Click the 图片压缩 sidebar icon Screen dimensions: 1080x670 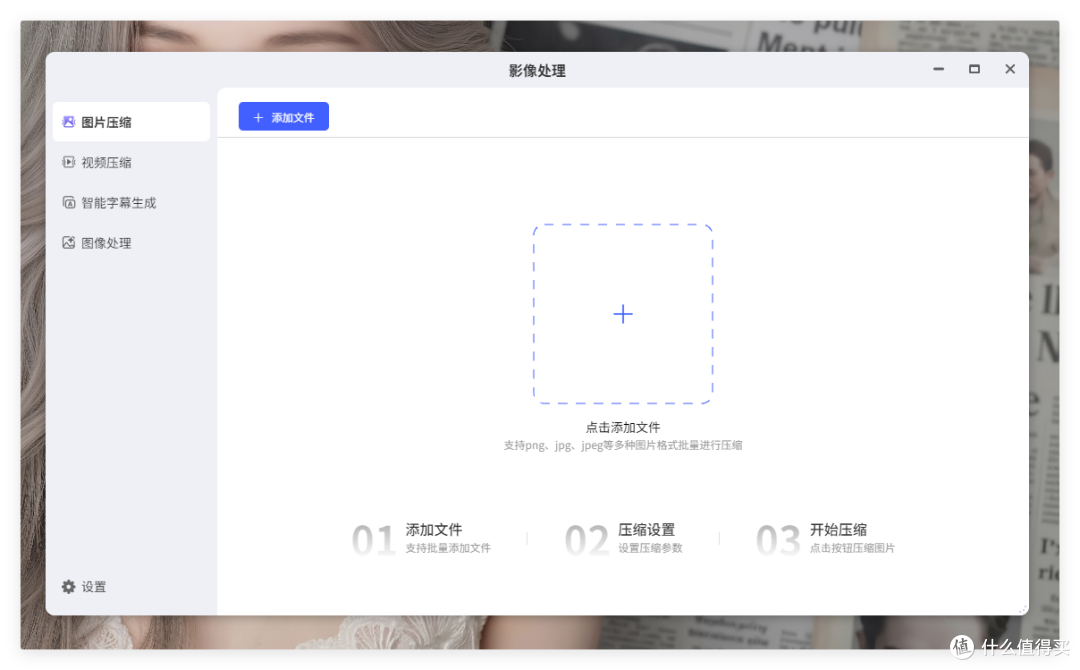[x=68, y=122]
